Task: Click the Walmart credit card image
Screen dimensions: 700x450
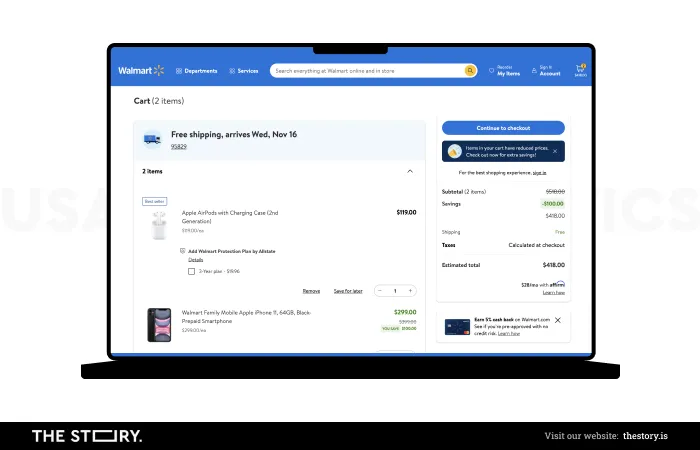Action: pos(457,327)
